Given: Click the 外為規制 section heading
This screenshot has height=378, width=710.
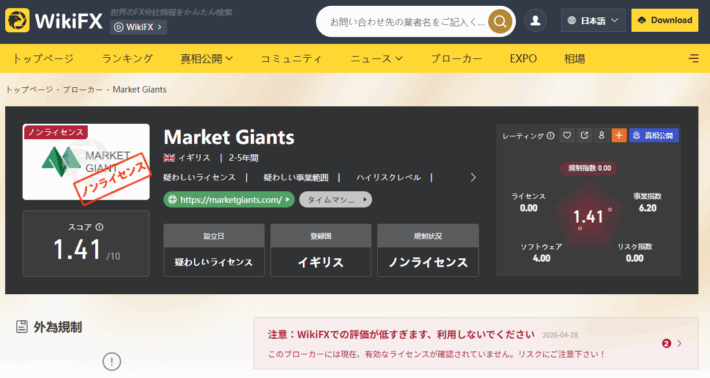Looking at the screenshot, I should point(58,327).
